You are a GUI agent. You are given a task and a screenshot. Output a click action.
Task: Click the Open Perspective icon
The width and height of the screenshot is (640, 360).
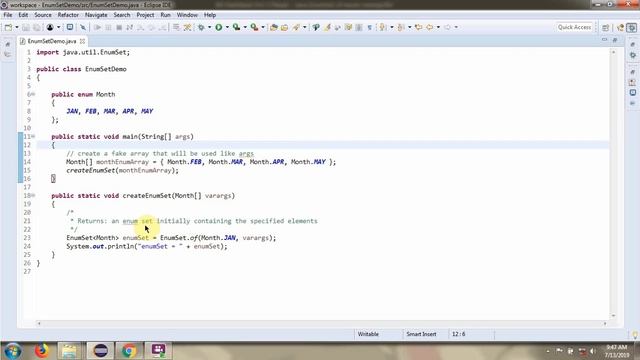pyautogui.click(x=606, y=27)
